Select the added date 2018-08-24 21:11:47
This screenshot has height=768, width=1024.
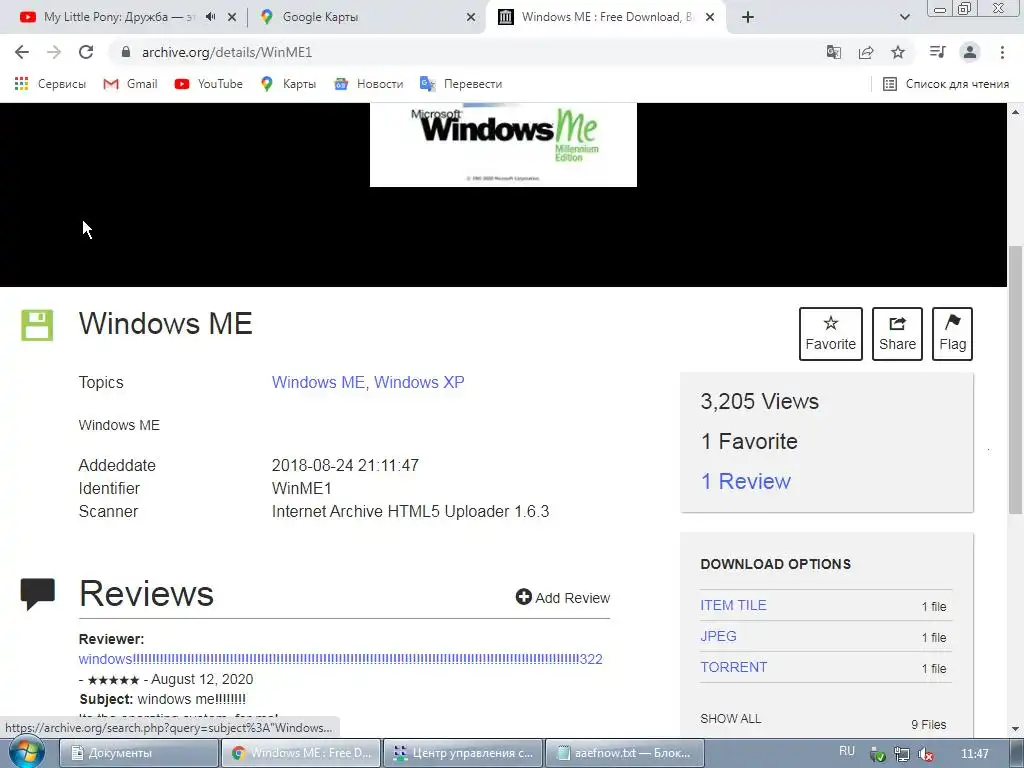pos(345,466)
